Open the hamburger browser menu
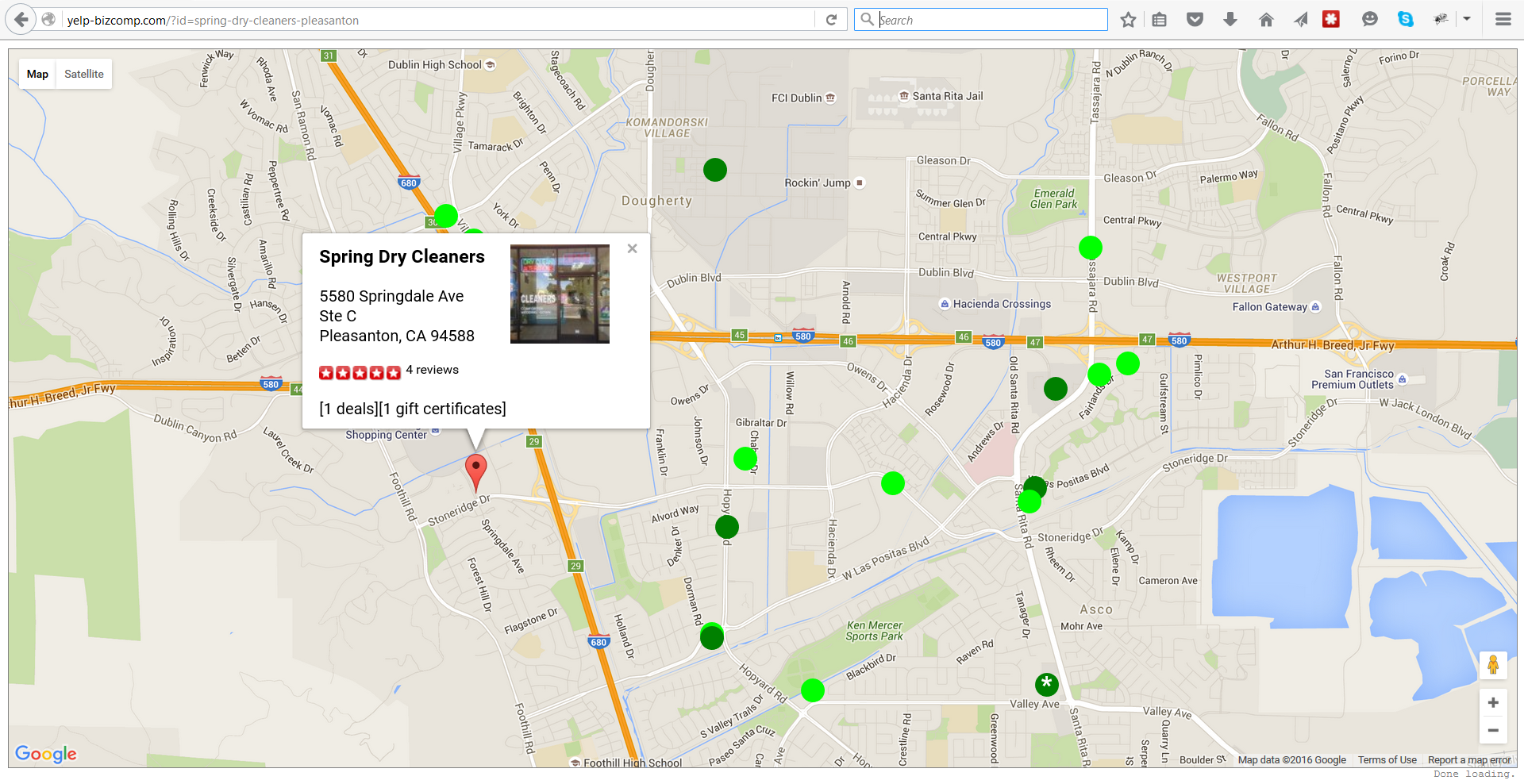This screenshot has height=784, width=1524. [x=1503, y=20]
